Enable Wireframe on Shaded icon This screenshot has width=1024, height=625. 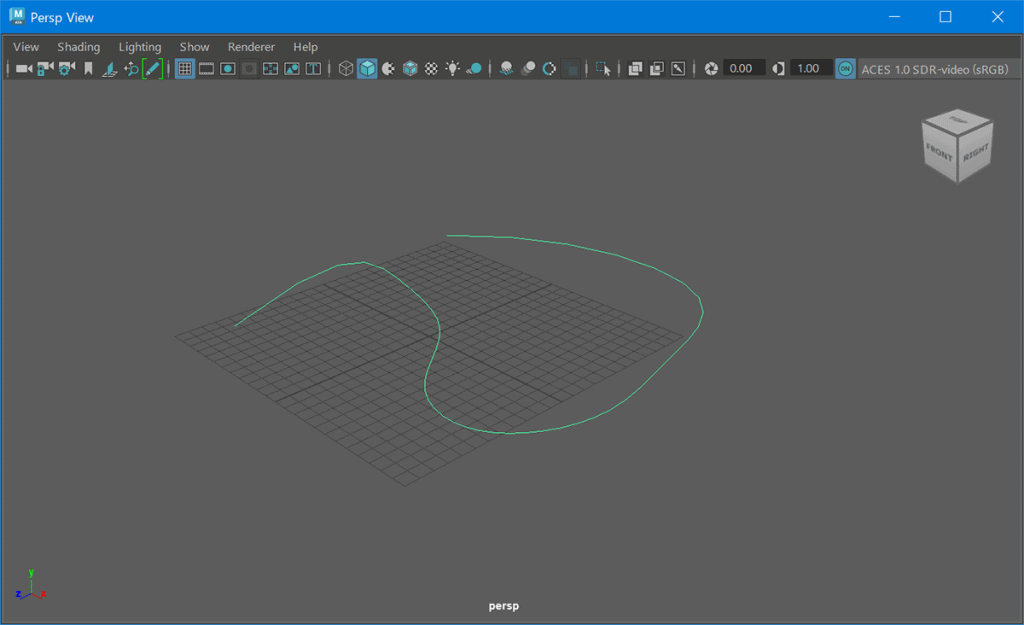tap(410, 69)
